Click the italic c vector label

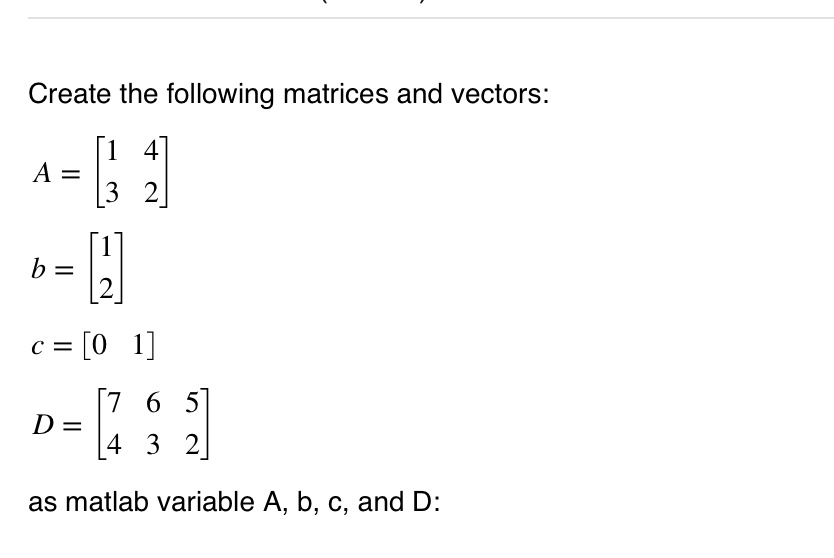pos(37,347)
